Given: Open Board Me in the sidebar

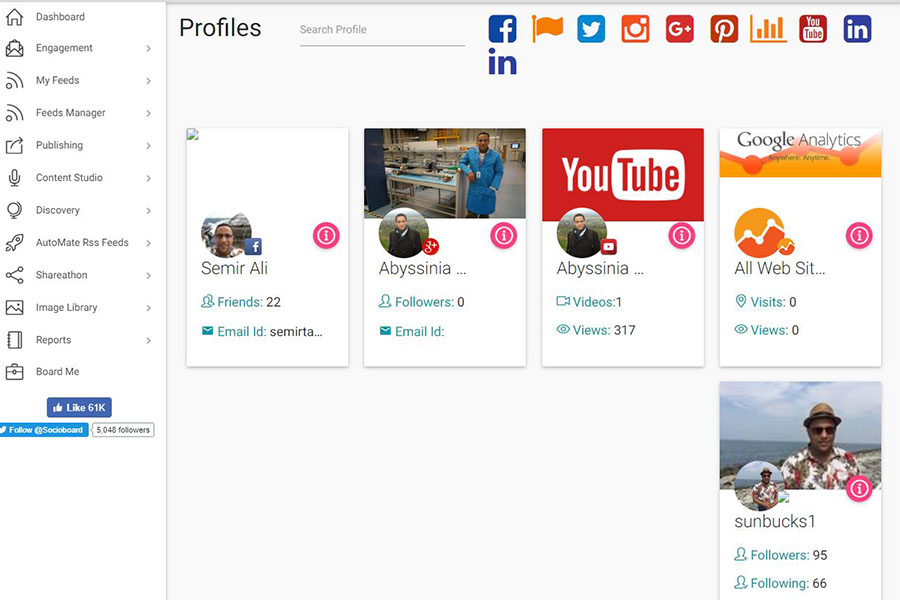Looking at the screenshot, I should (x=57, y=371).
